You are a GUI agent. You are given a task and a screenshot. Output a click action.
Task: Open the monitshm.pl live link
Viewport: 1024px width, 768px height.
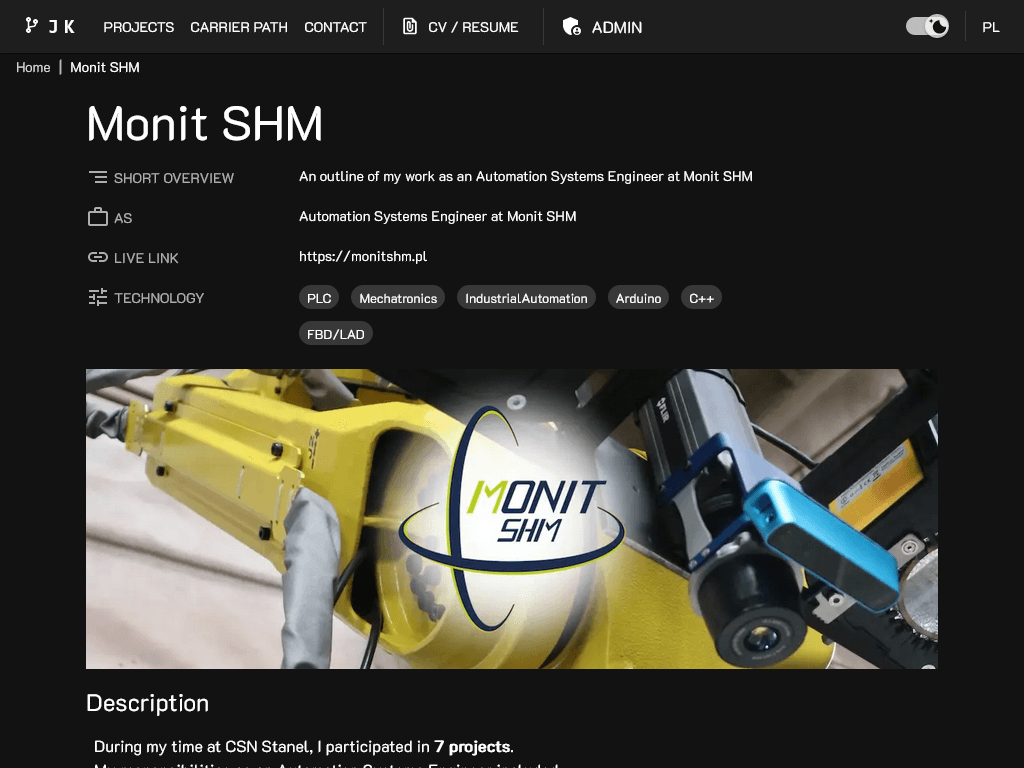point(363,256)
